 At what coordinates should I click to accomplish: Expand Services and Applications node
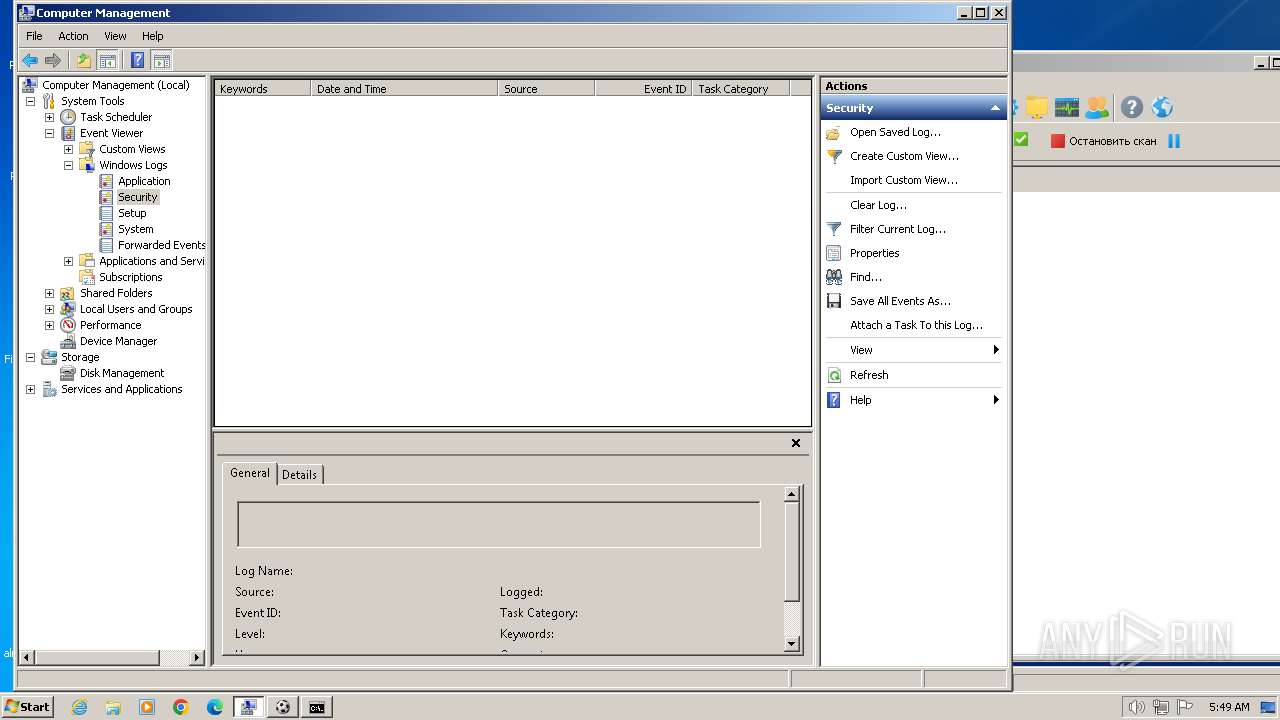tap(30, 389)
